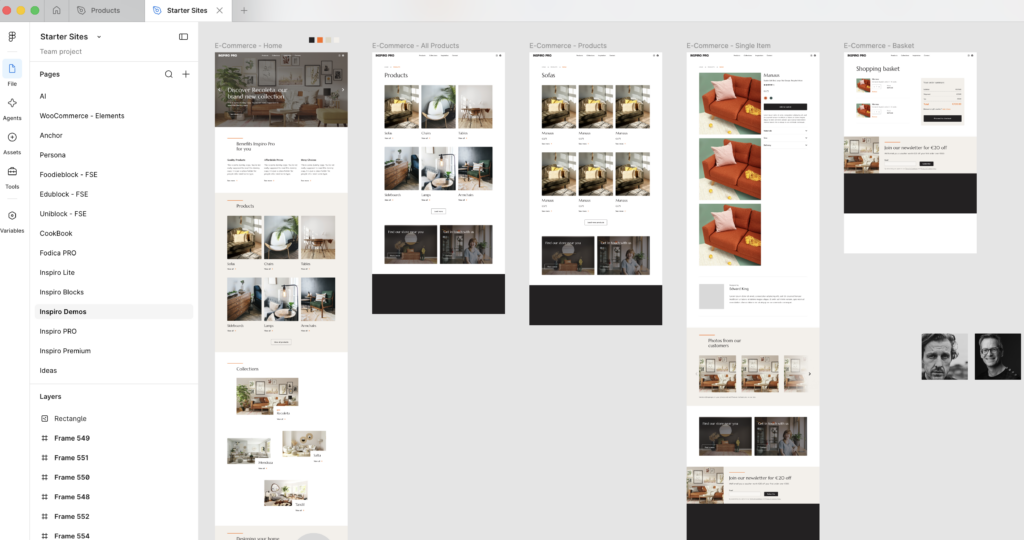Click the home icon in tab bar
This screenshot has height=540, width=1024.
(x=56, y=10)
